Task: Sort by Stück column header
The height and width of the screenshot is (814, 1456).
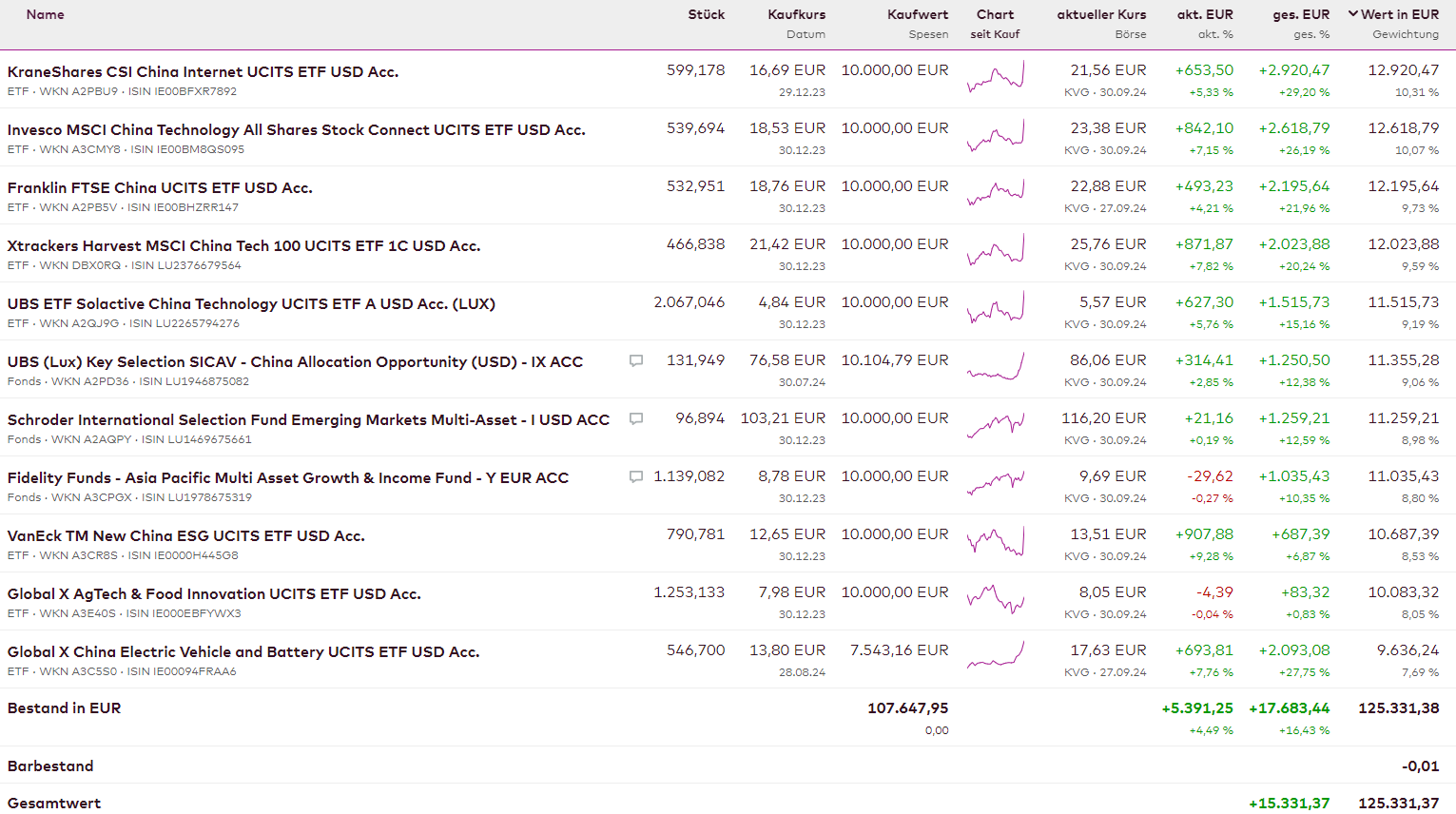Action: click(x=706, y=14)
